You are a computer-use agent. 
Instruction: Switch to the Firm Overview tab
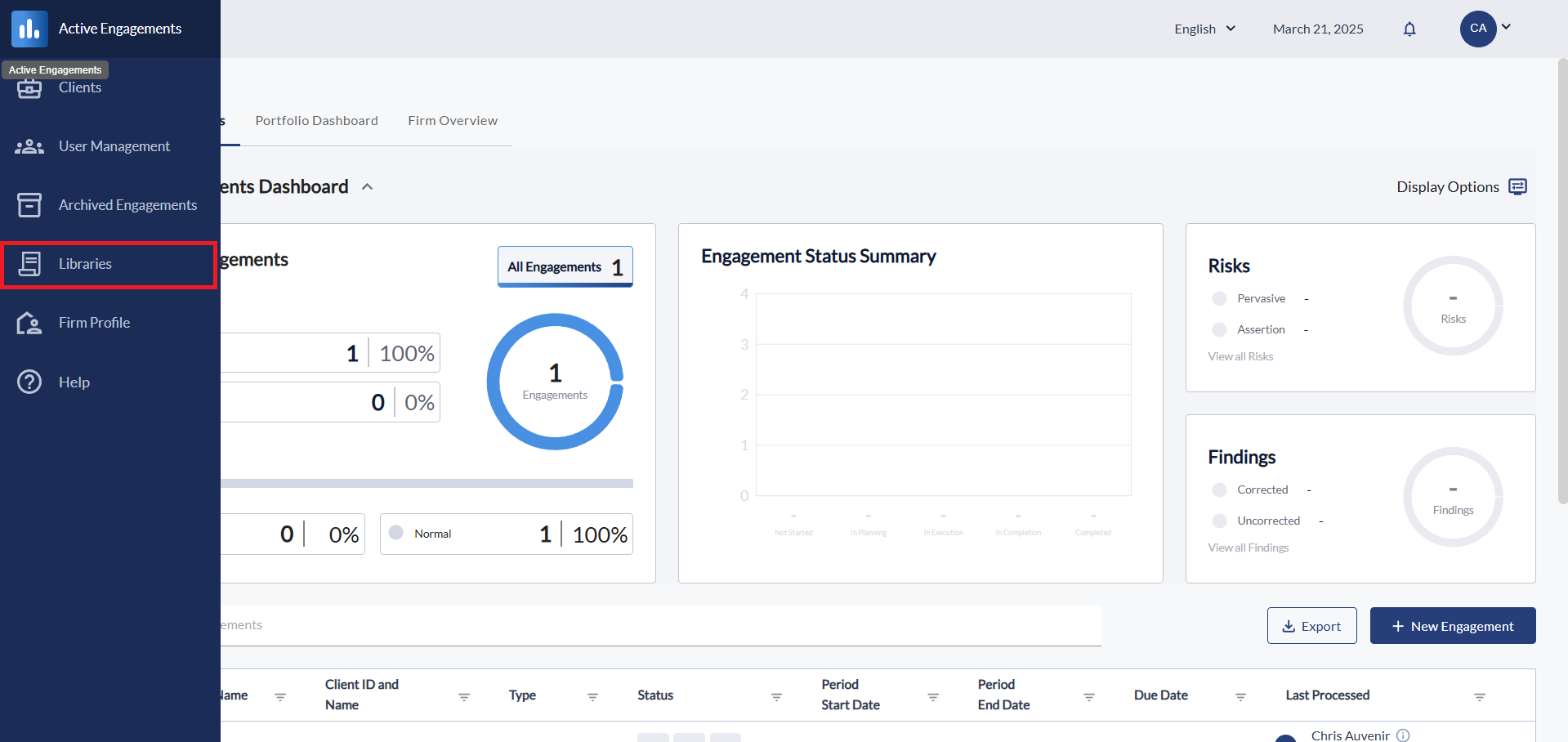point(453,121)
